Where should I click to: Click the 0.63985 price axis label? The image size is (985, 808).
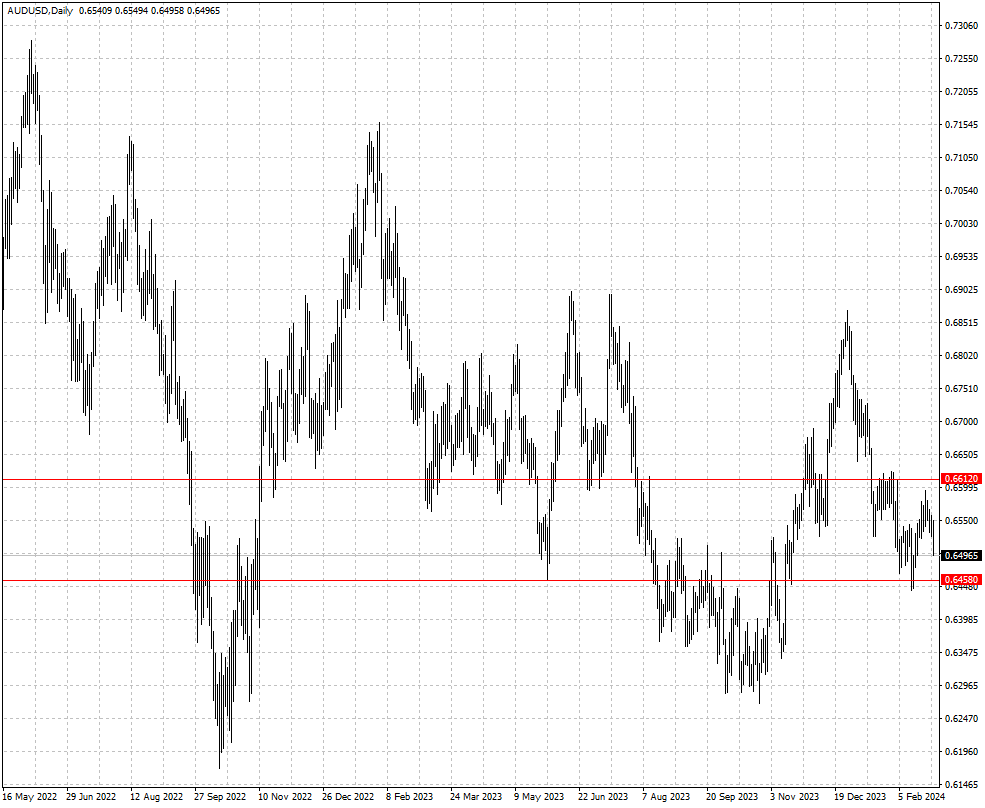(962, 620)
